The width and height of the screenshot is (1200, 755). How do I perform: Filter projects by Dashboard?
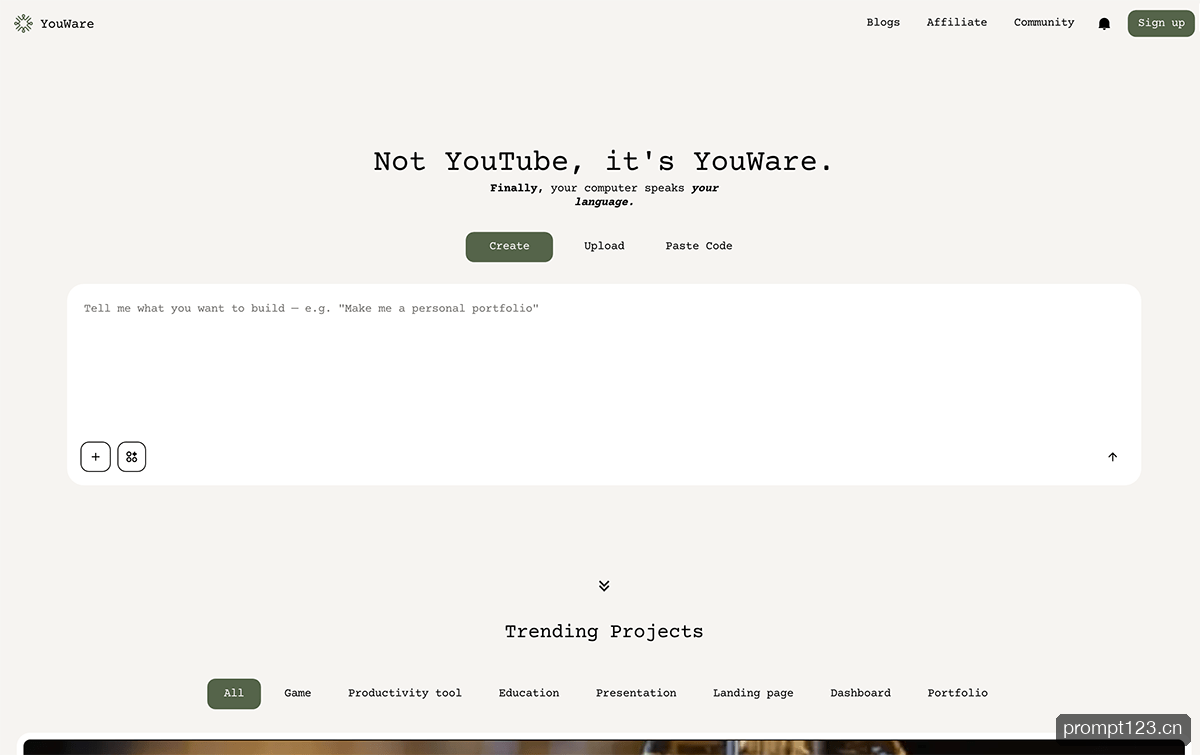[860, 693]
